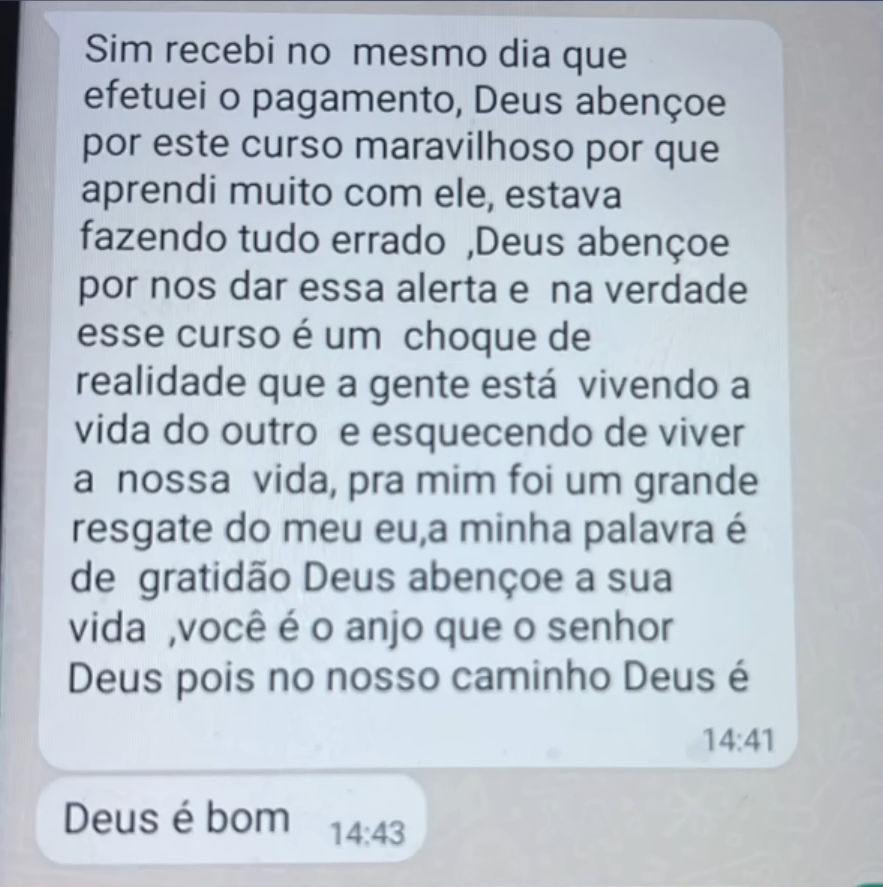Select the "Deus é bom" message bubble
This screenshot has width=883, height=887.
coord(231,821)
